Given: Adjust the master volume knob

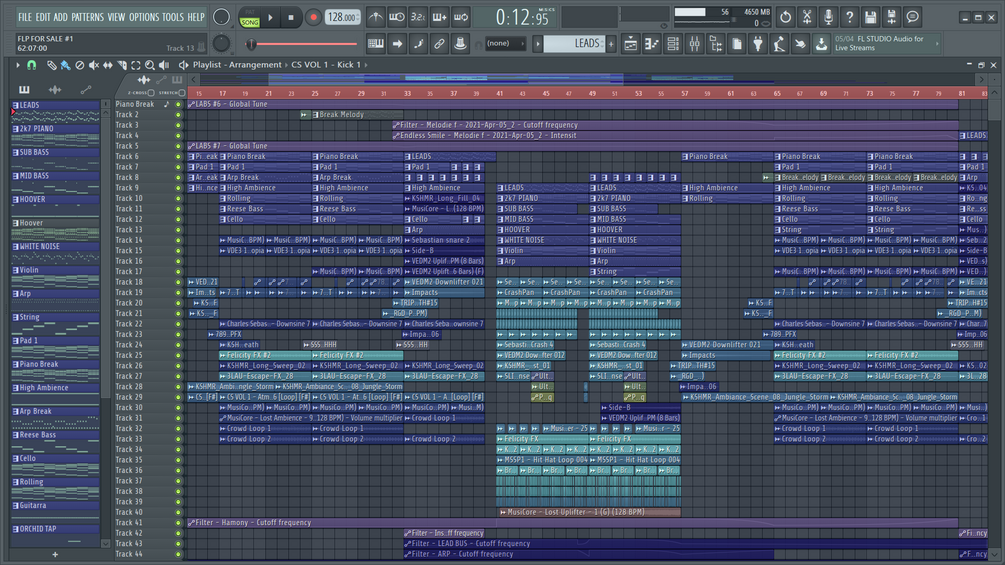Looking at the screenshot, I should coord(221,17).
